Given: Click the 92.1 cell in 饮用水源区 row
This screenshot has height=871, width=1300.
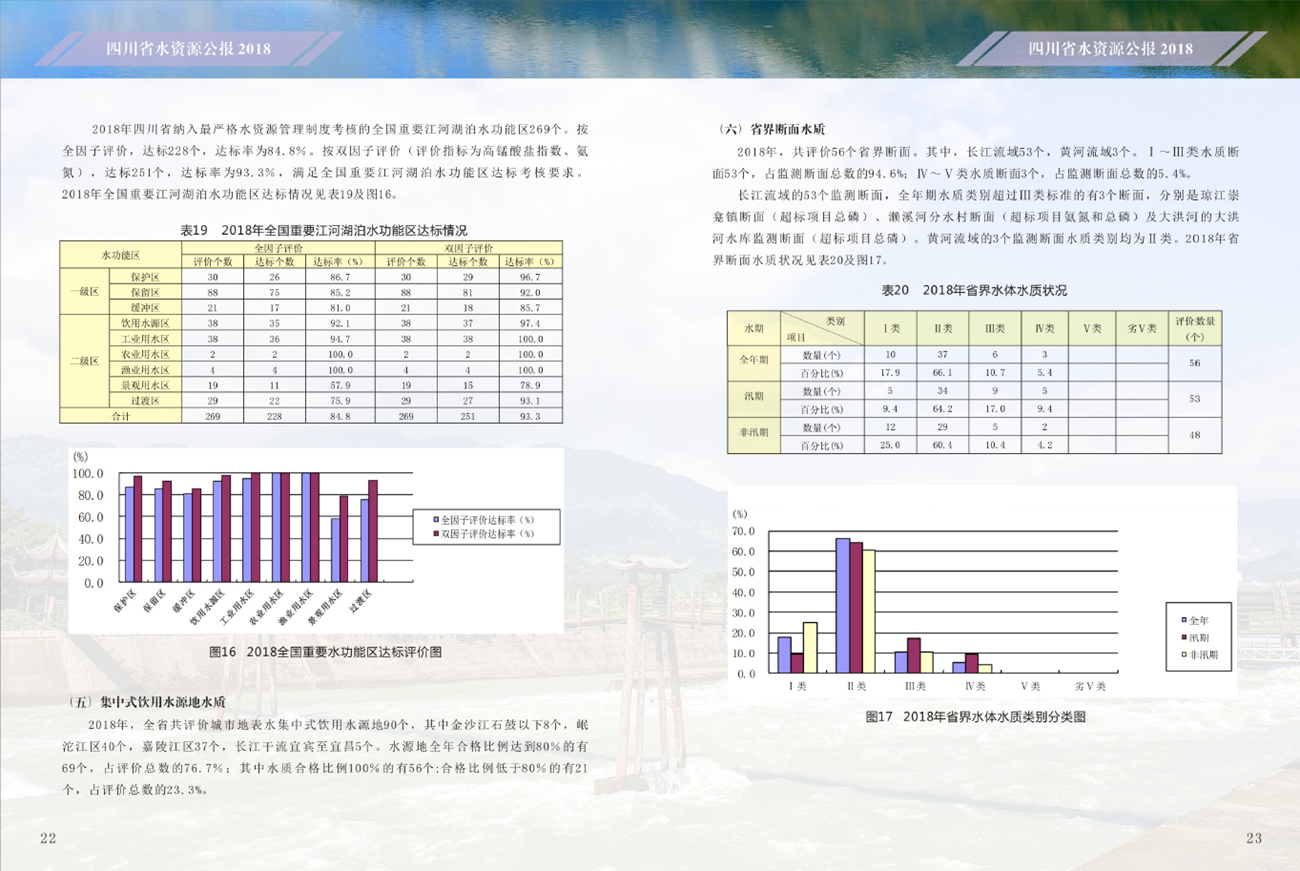Looking at the screenshot, I should point(340,323).
